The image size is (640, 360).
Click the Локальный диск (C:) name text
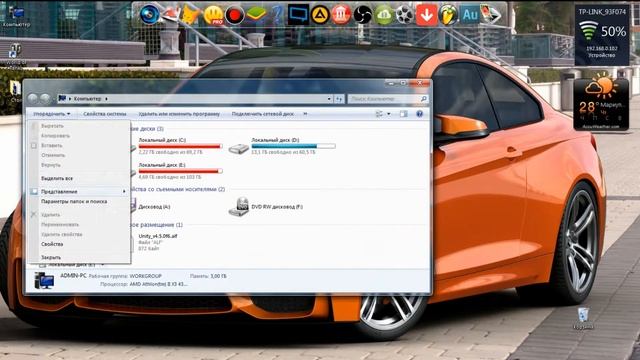pyautogui.click(x=162, y=140)
